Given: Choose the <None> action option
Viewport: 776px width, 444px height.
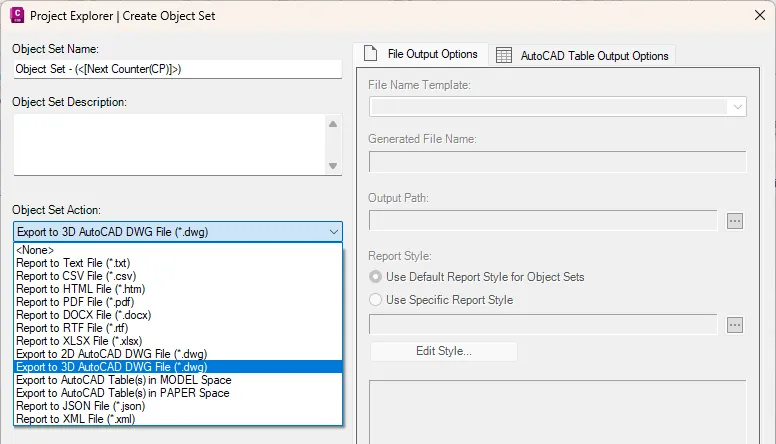Looking at the screenshot, I should tap(36, 250).
